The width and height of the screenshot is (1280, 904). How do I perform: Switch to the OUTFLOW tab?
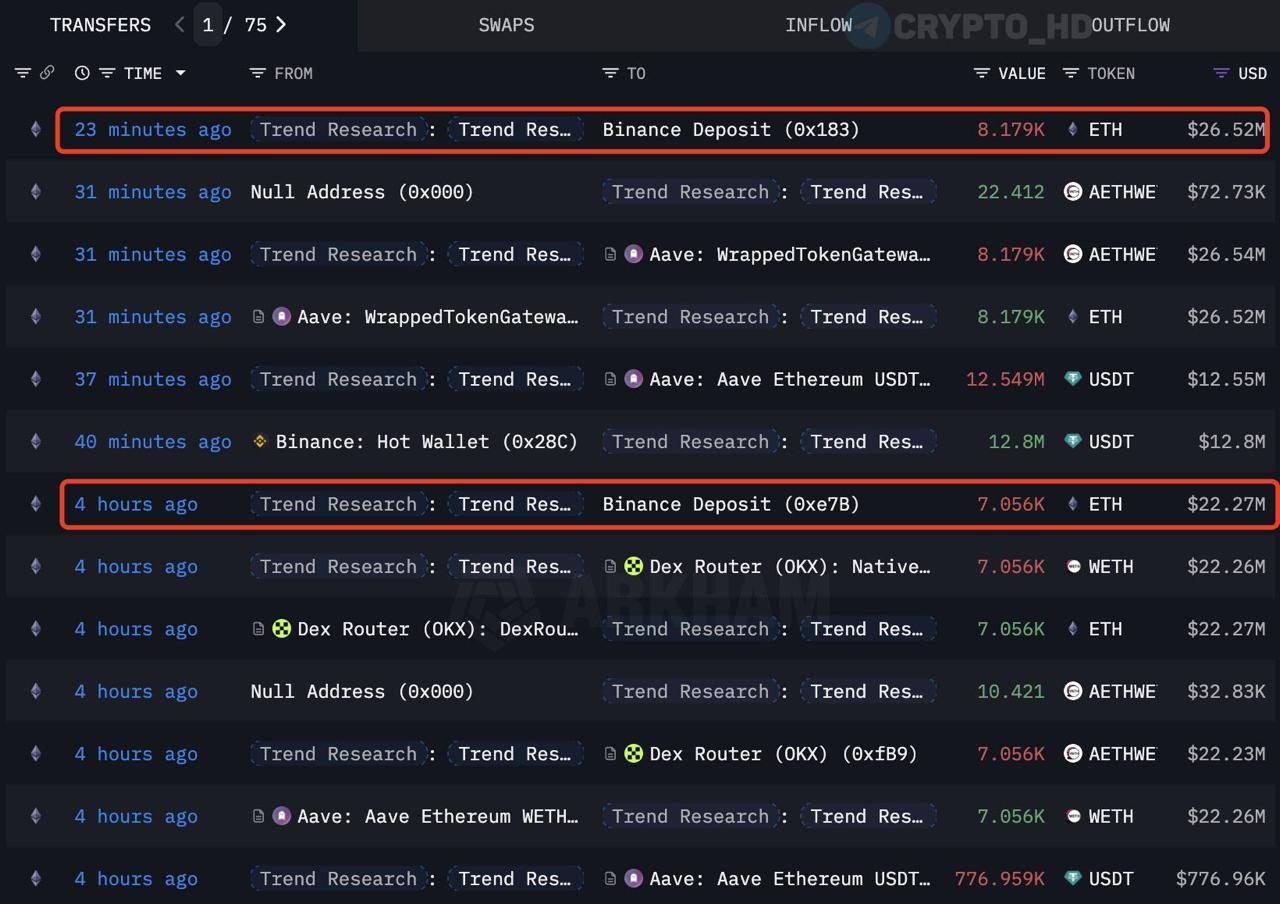[x=1131, y=25]
